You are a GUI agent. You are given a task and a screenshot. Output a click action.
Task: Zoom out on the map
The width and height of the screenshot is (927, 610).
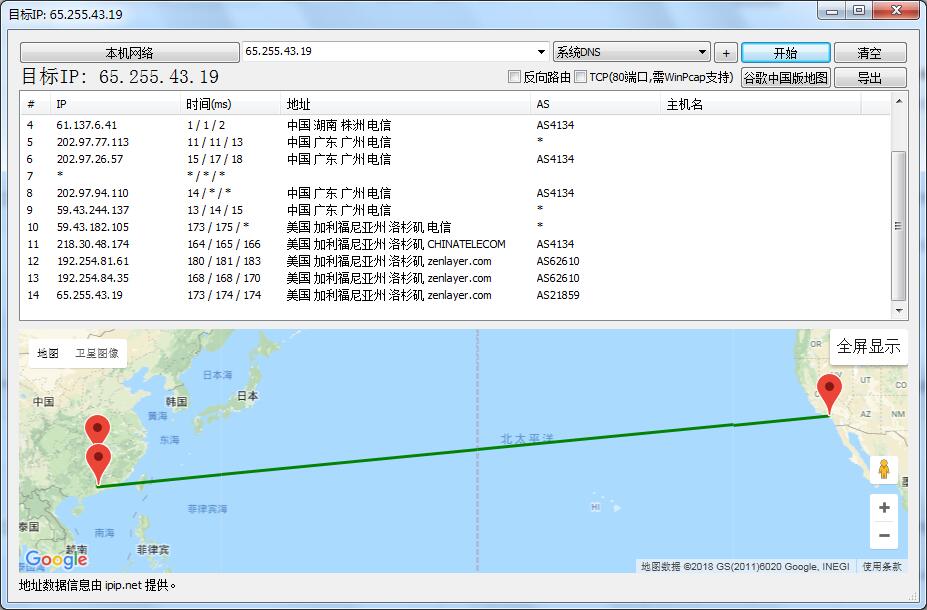(x=883, y=536)
